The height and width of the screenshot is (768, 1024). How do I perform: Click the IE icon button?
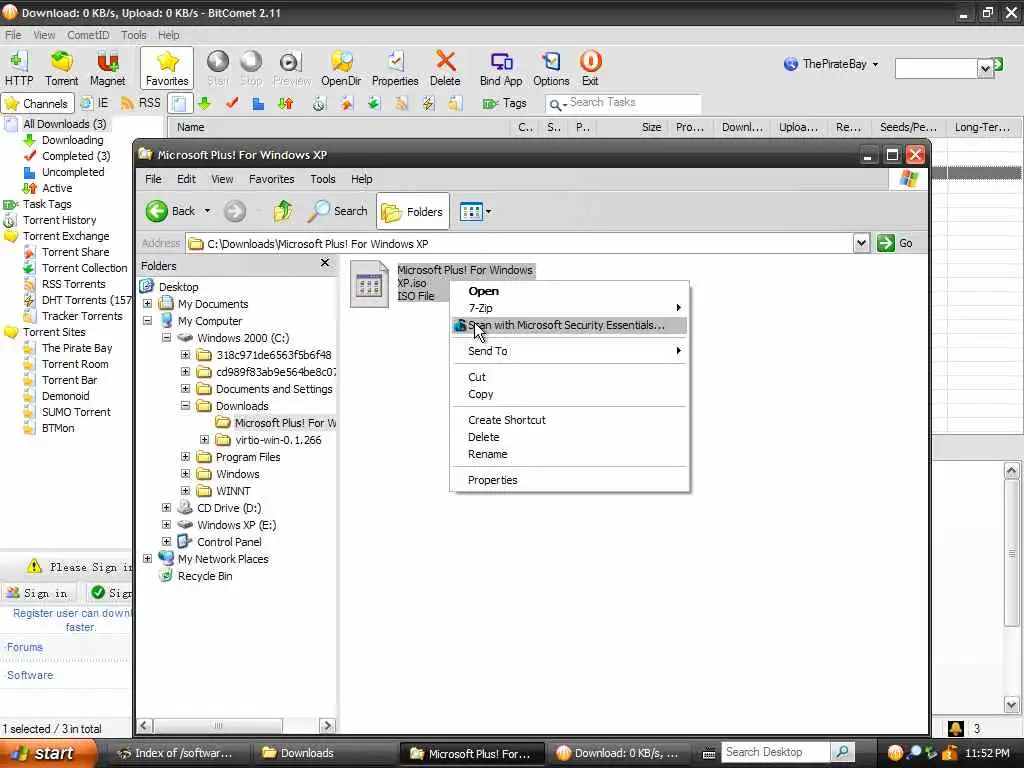(x=95, y=103)
